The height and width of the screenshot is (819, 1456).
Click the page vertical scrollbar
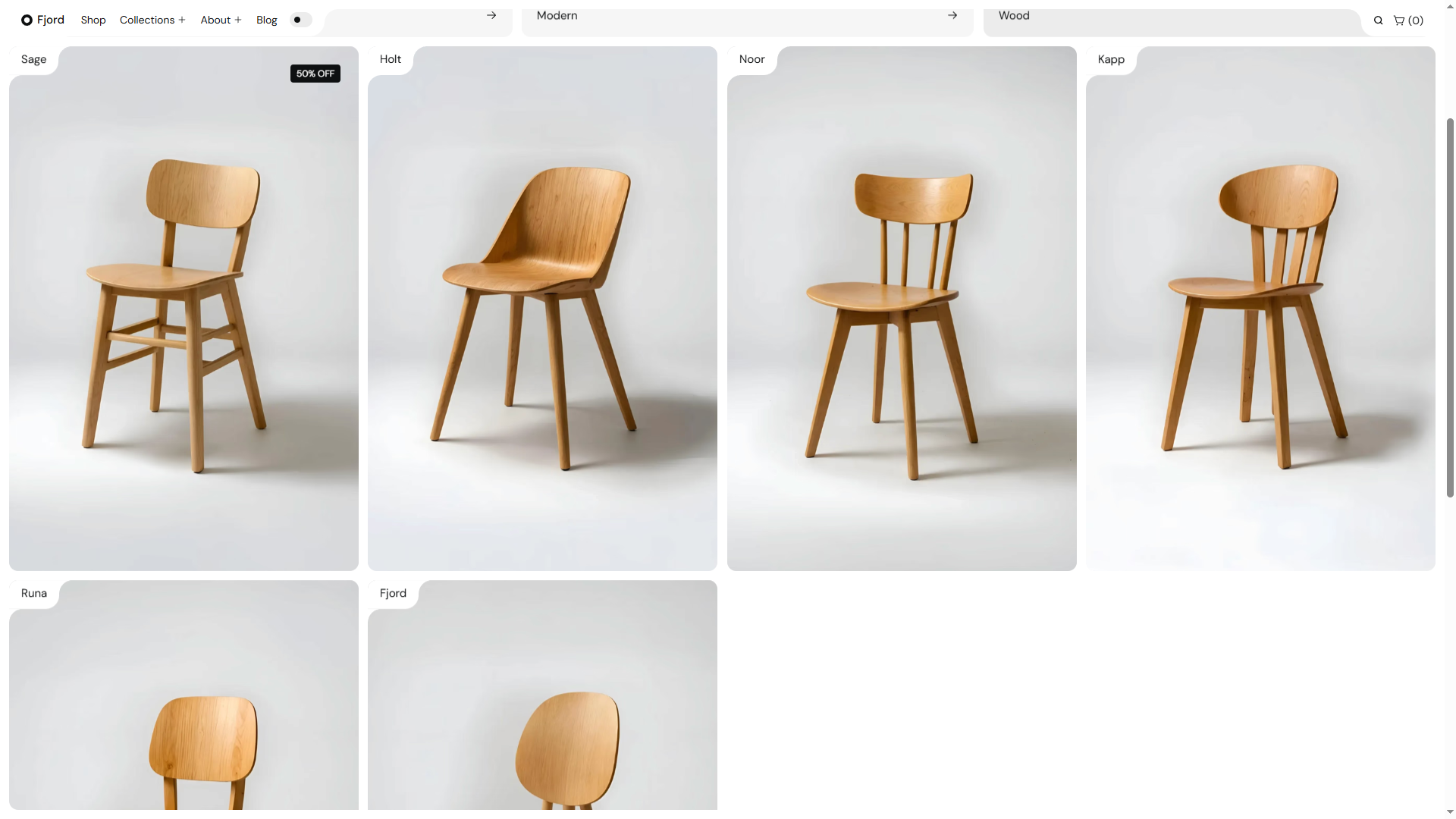point(1450,307)
